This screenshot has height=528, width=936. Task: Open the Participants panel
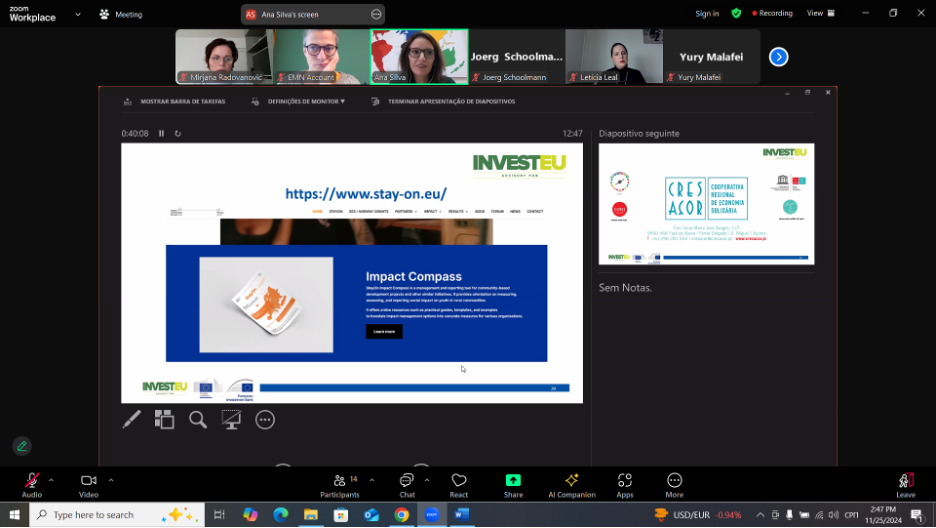[x=340, y=484]
